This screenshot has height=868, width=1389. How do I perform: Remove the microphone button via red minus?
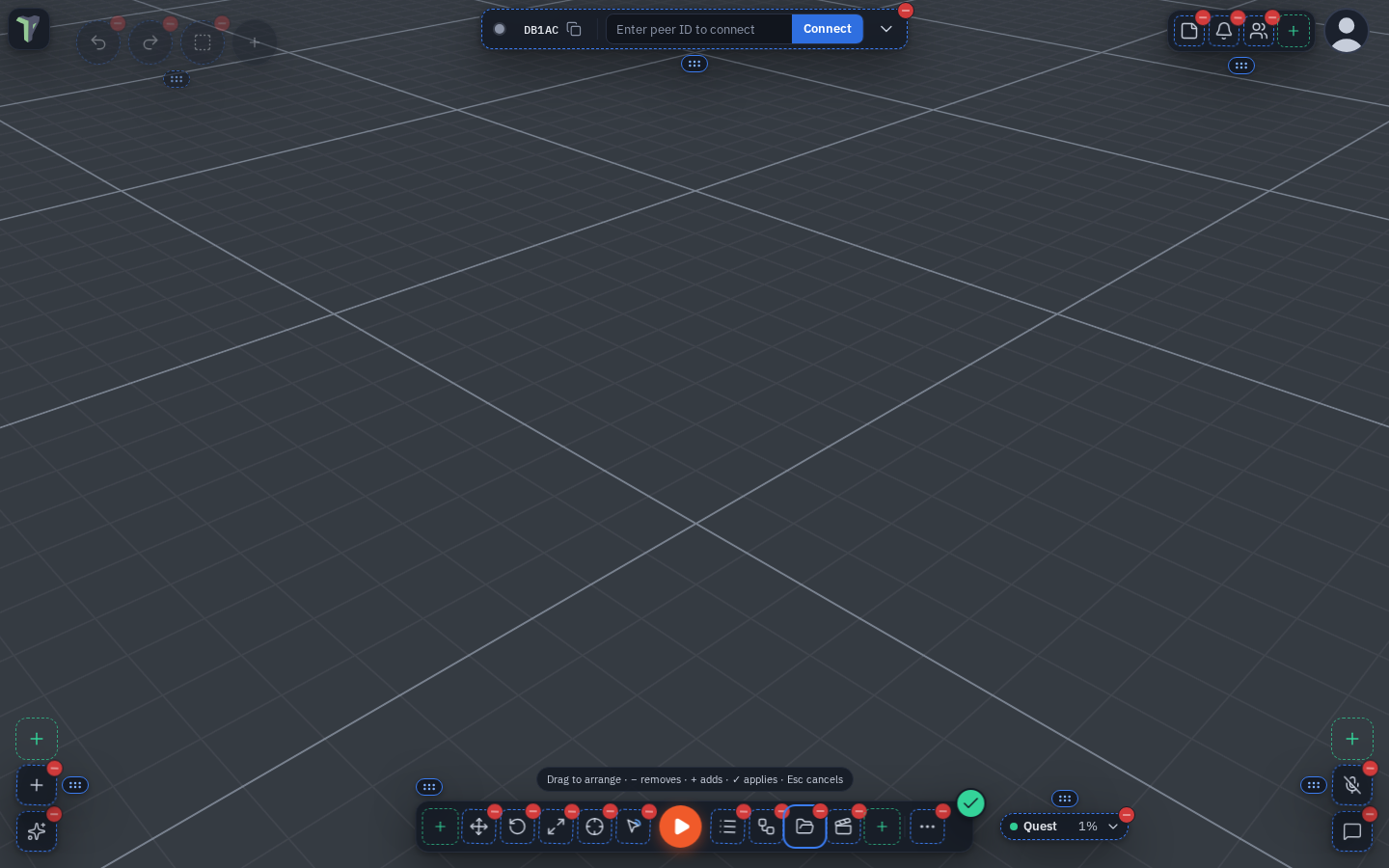1370,769
